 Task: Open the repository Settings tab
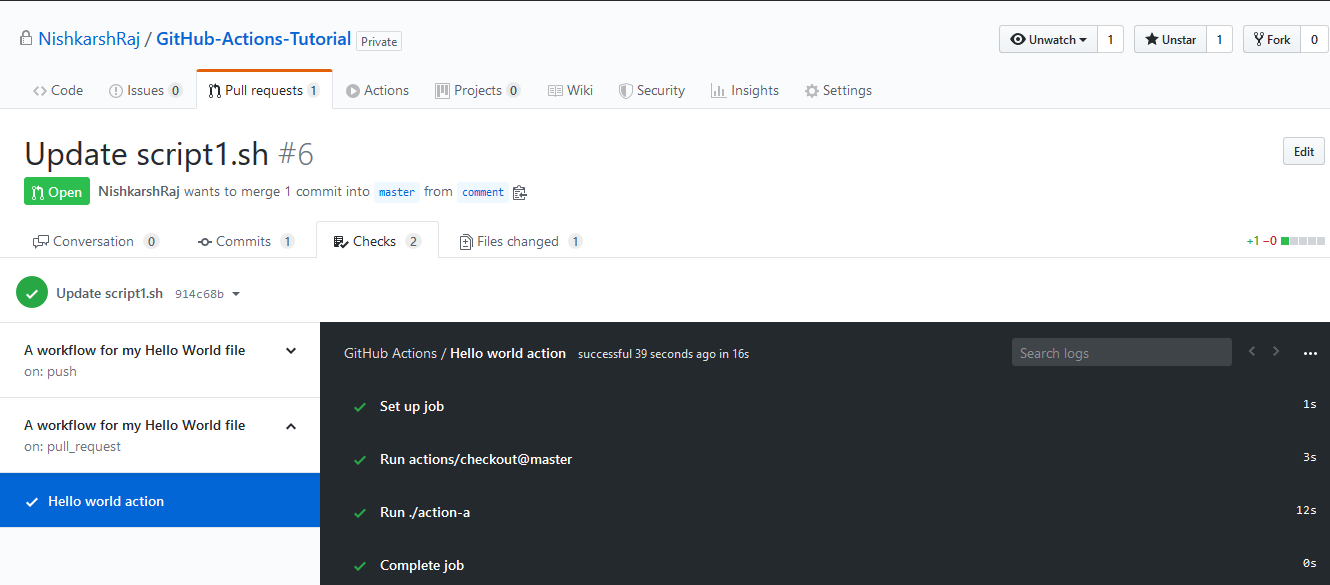[x=838, y=90]
